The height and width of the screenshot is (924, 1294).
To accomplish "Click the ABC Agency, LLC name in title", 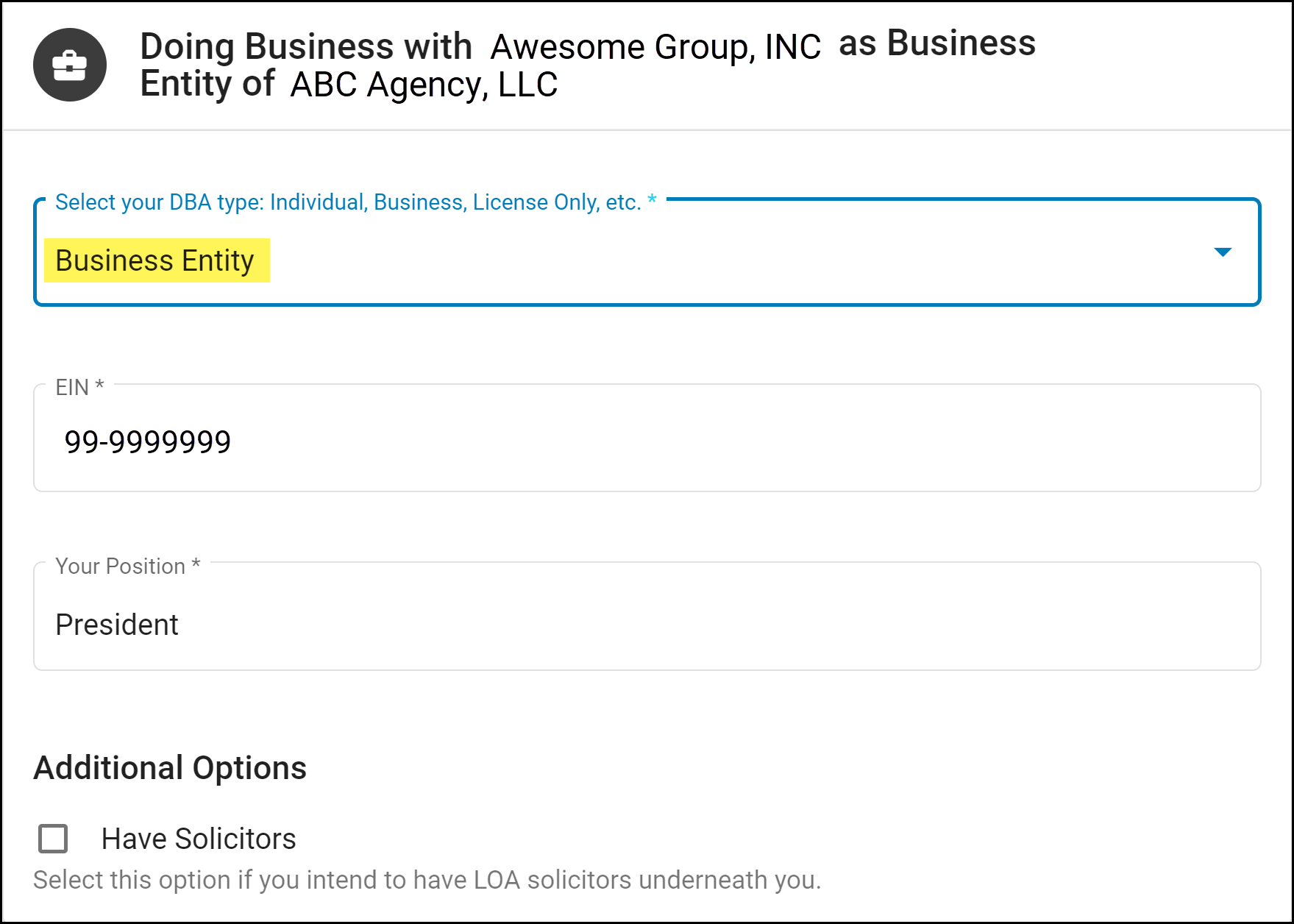I will (x=424, y=85).
